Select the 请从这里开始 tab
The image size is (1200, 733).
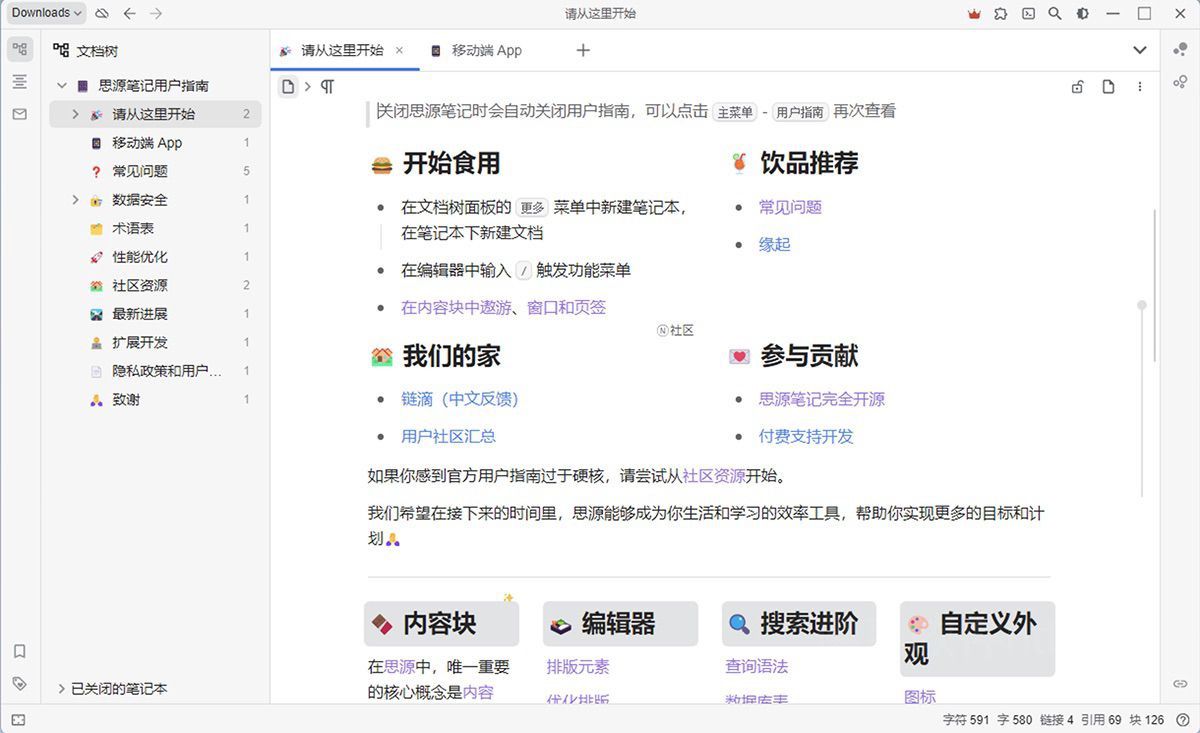(x=345, y=50)
